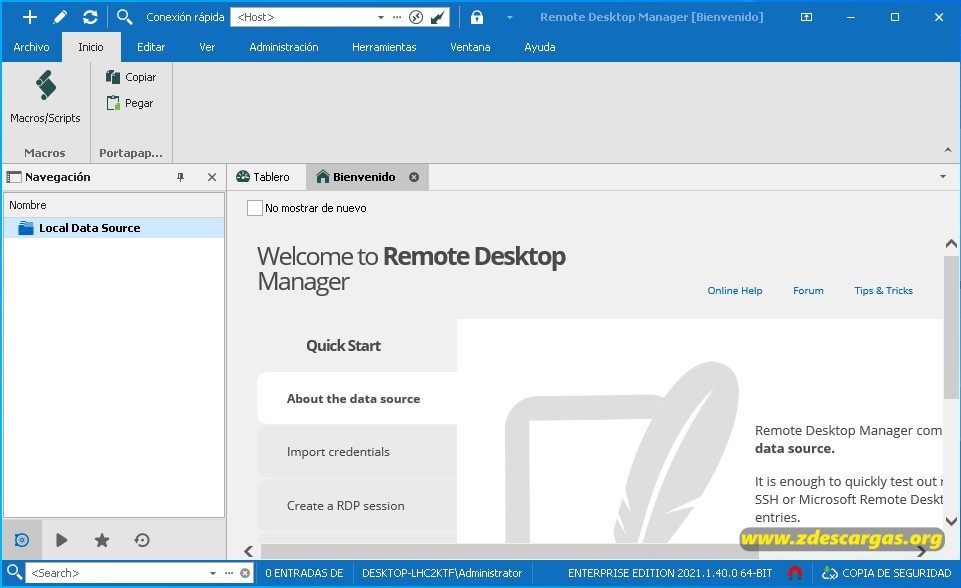Click the display switch icon in title bar
This screenshot has height=588, width=961.
click(807, 17)
